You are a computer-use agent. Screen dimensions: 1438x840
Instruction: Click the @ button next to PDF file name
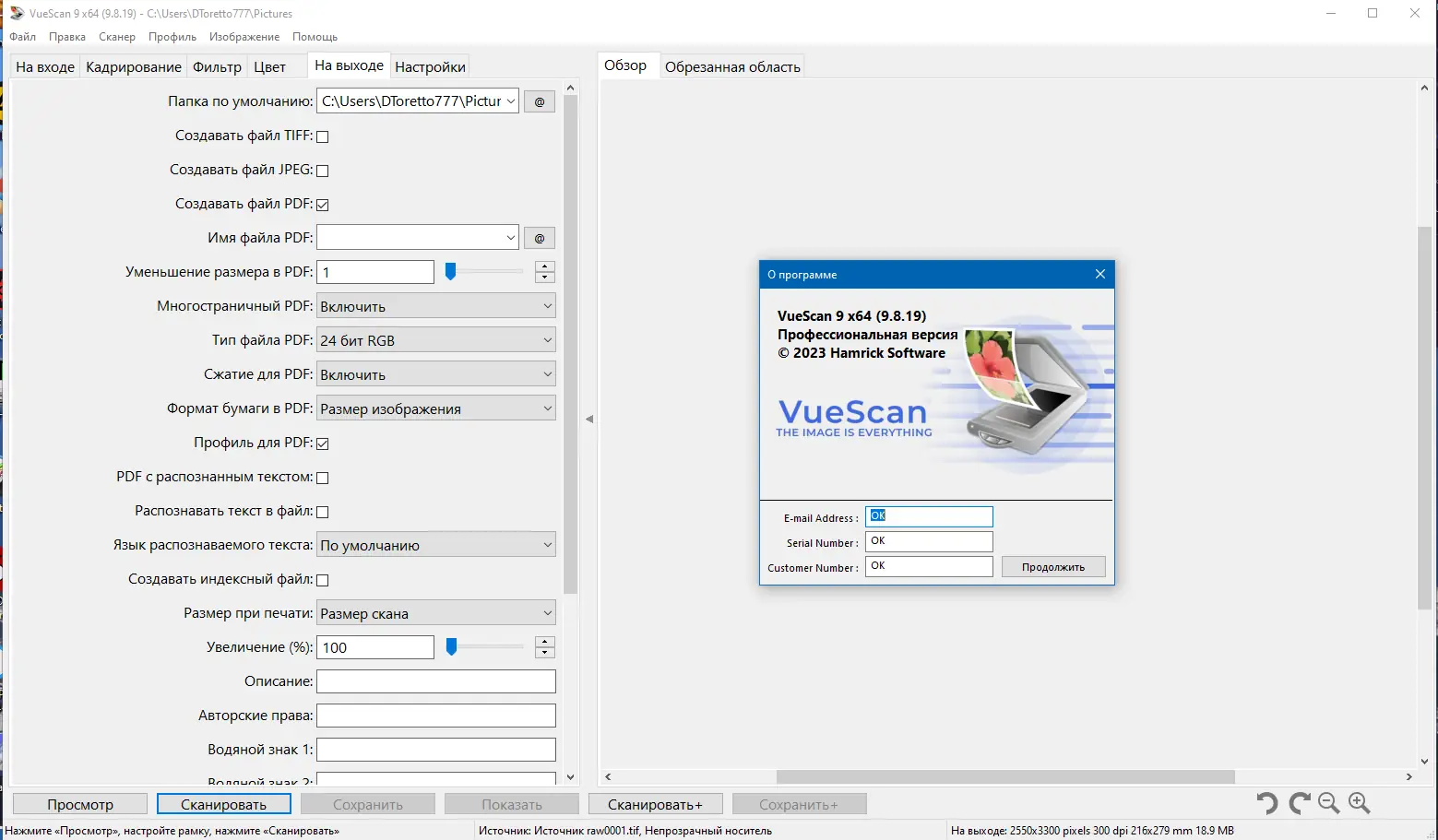coord(539,237)
